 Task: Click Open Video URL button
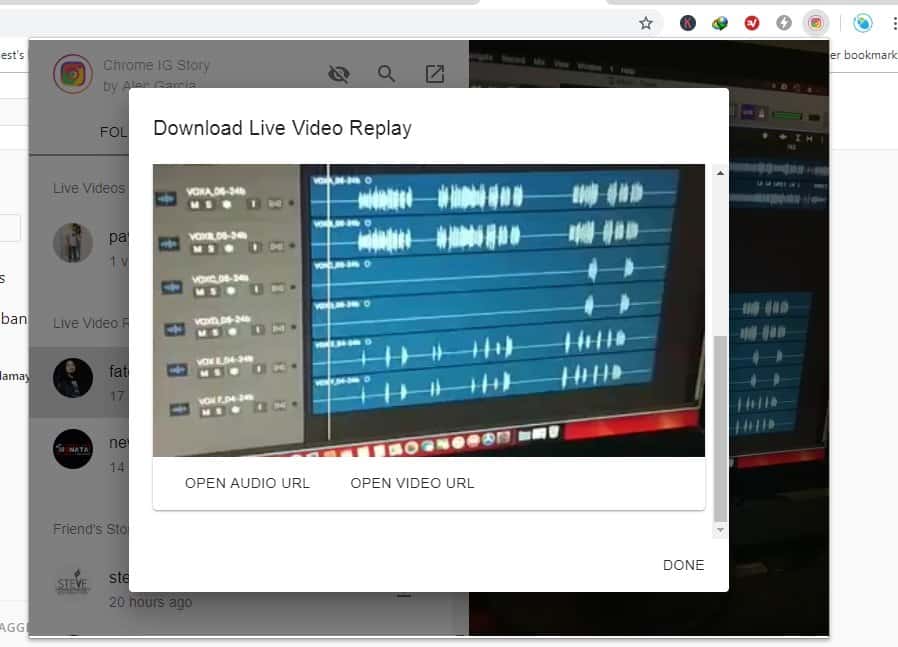click(412, 483)
